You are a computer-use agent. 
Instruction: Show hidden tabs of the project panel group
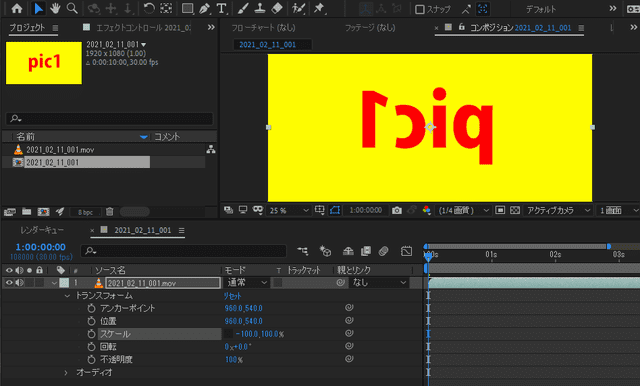(x=211, y=27)
